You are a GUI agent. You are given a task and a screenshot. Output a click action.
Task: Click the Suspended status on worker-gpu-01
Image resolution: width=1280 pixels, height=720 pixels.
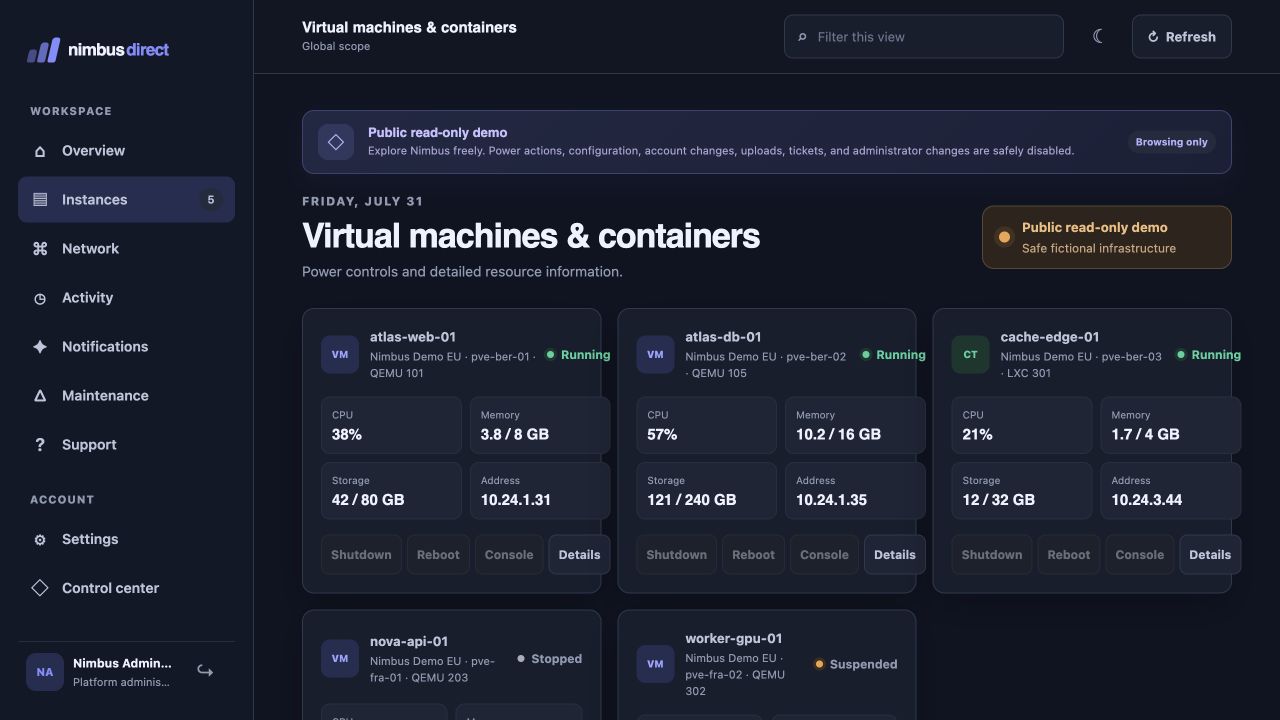[x=856, y=664]
